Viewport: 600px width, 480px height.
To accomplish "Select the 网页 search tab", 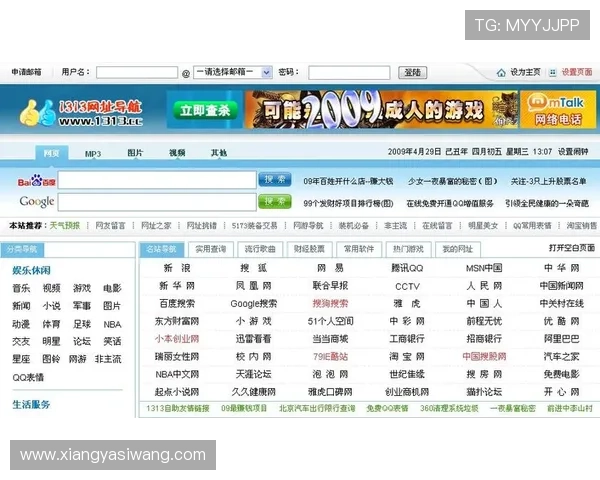I will [x=52, y=153].
